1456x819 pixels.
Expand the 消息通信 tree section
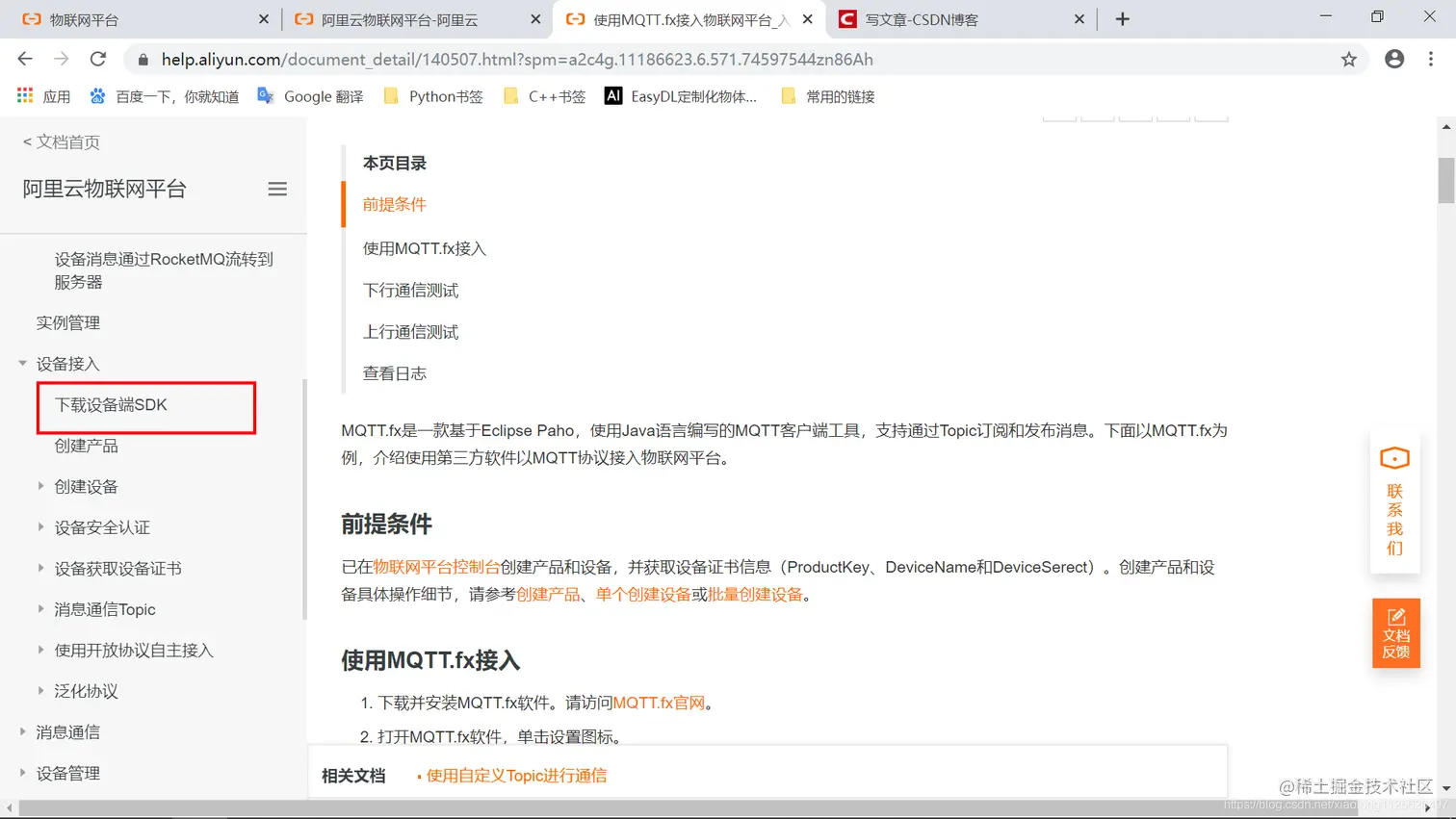(x=22, y=731)
